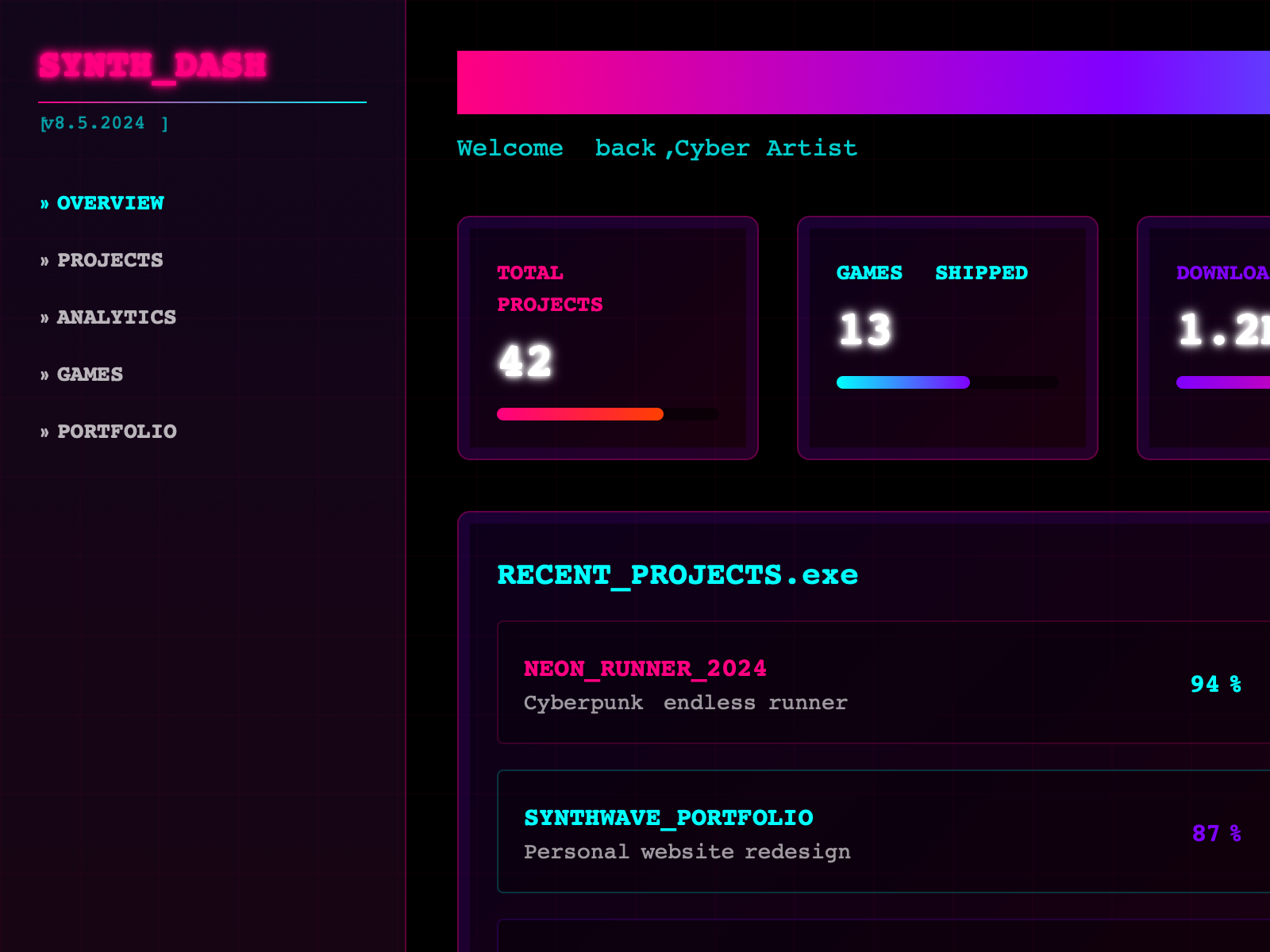Click the glowing 13 counter on GAMES SHIPPED
Viewport: 1270px width, 952px height.
pyautogui.click(x=865, y=328)
